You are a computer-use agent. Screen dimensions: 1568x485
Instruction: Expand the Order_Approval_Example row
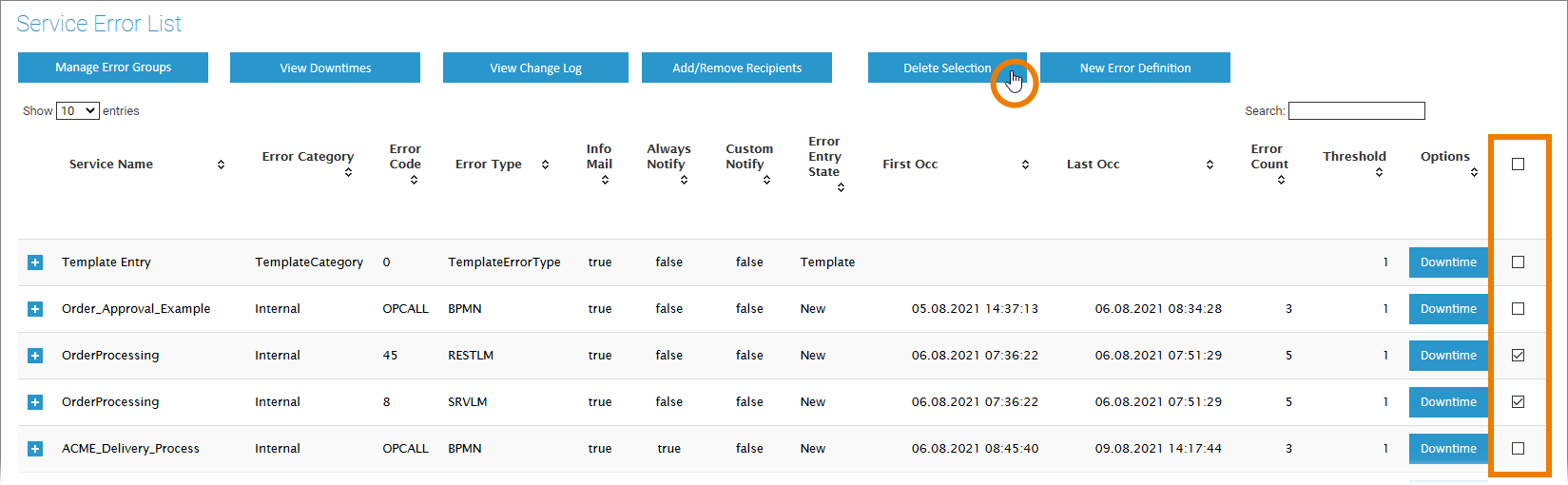(35, 309)
